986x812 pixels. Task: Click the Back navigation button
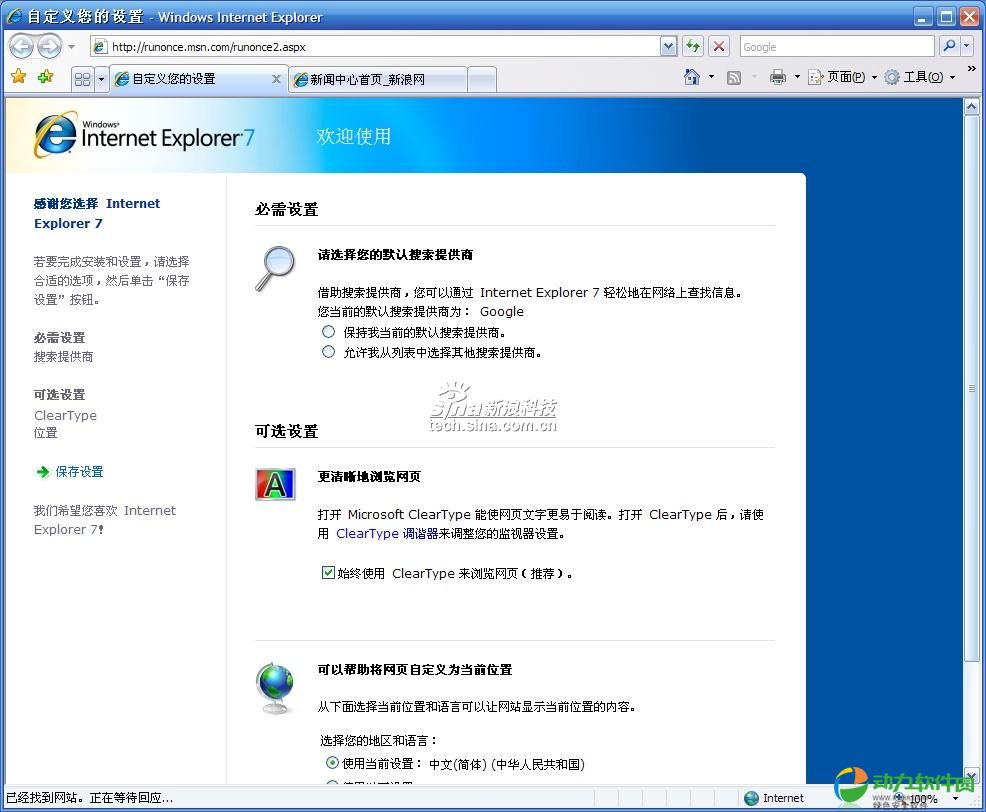coord(23,46)
